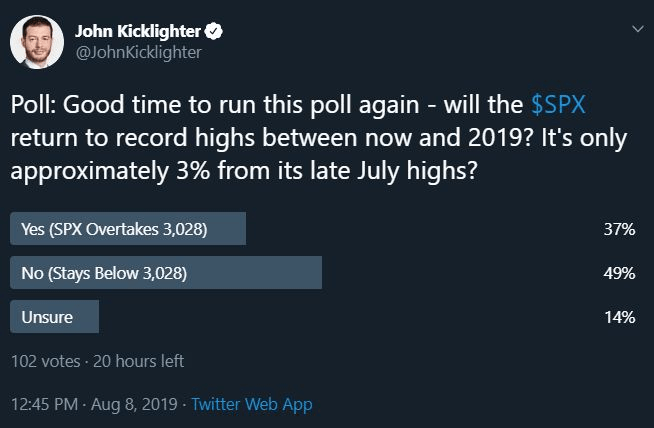Viewport: 654px width, 428px height.
Task: Open the tweet options chevron menu
Action: 638,29
